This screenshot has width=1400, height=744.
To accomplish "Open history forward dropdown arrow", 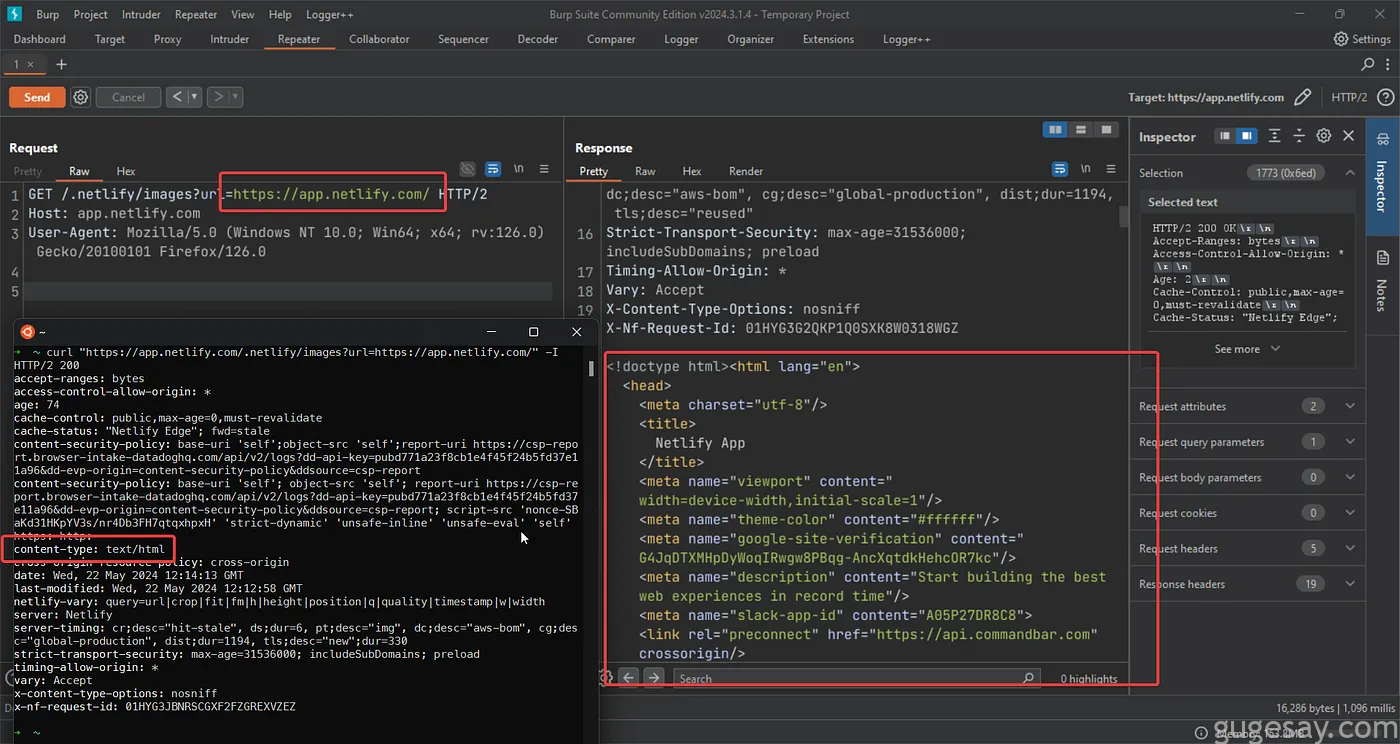I will (x=236, y=97).
